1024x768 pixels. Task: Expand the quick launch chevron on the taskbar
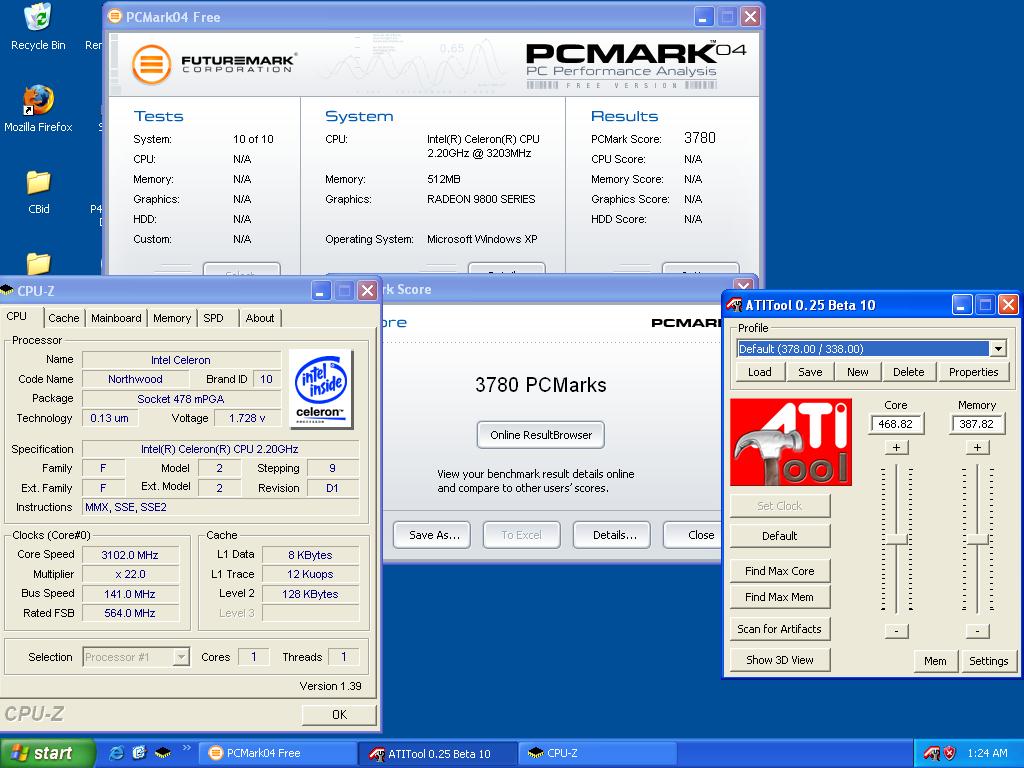pos(186,748)
